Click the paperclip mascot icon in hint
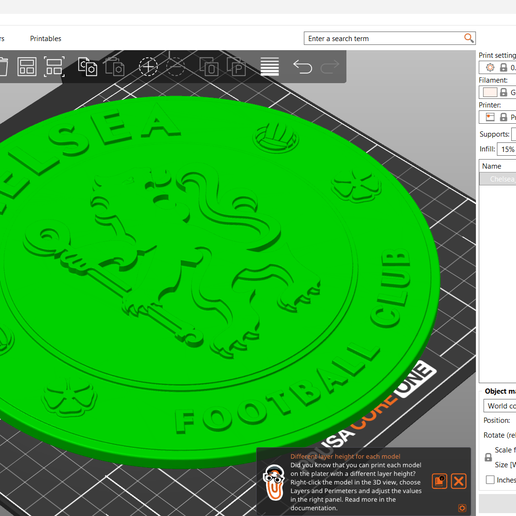The width and height of the screenshot is (516, 516). pyautogui.click(x=274, y=483)
